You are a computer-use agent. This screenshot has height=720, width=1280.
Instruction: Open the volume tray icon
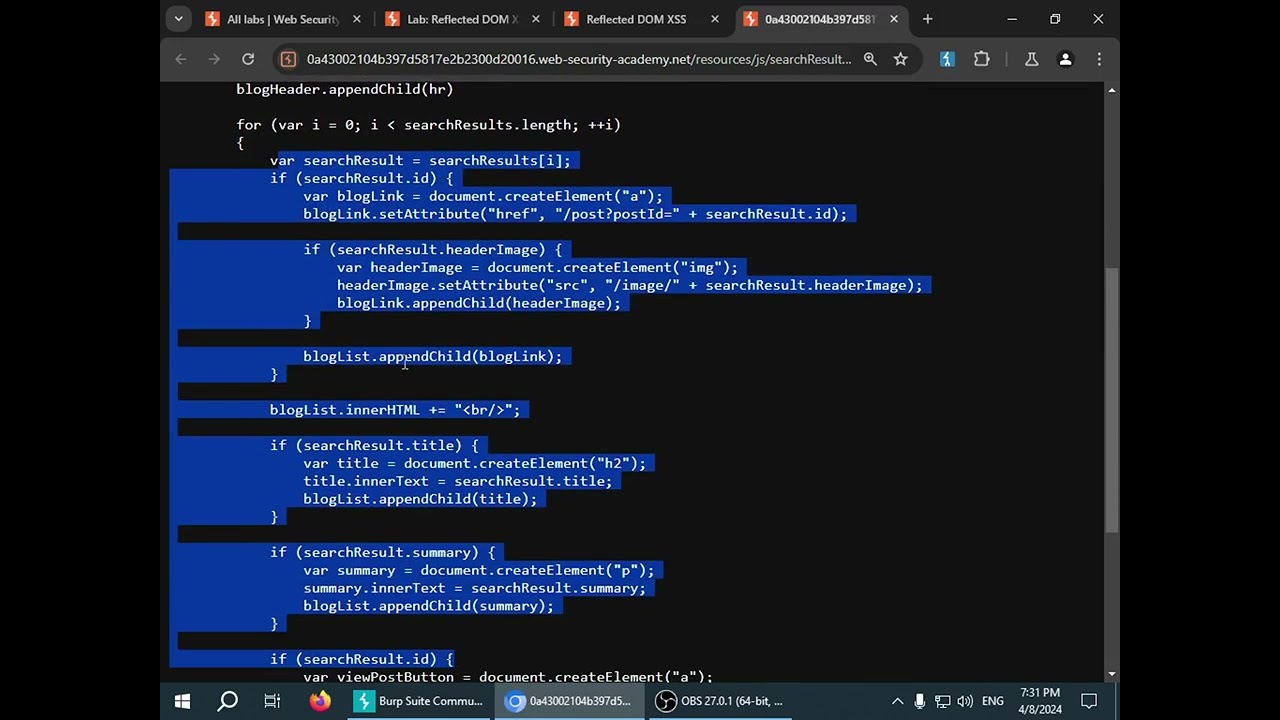965,701
